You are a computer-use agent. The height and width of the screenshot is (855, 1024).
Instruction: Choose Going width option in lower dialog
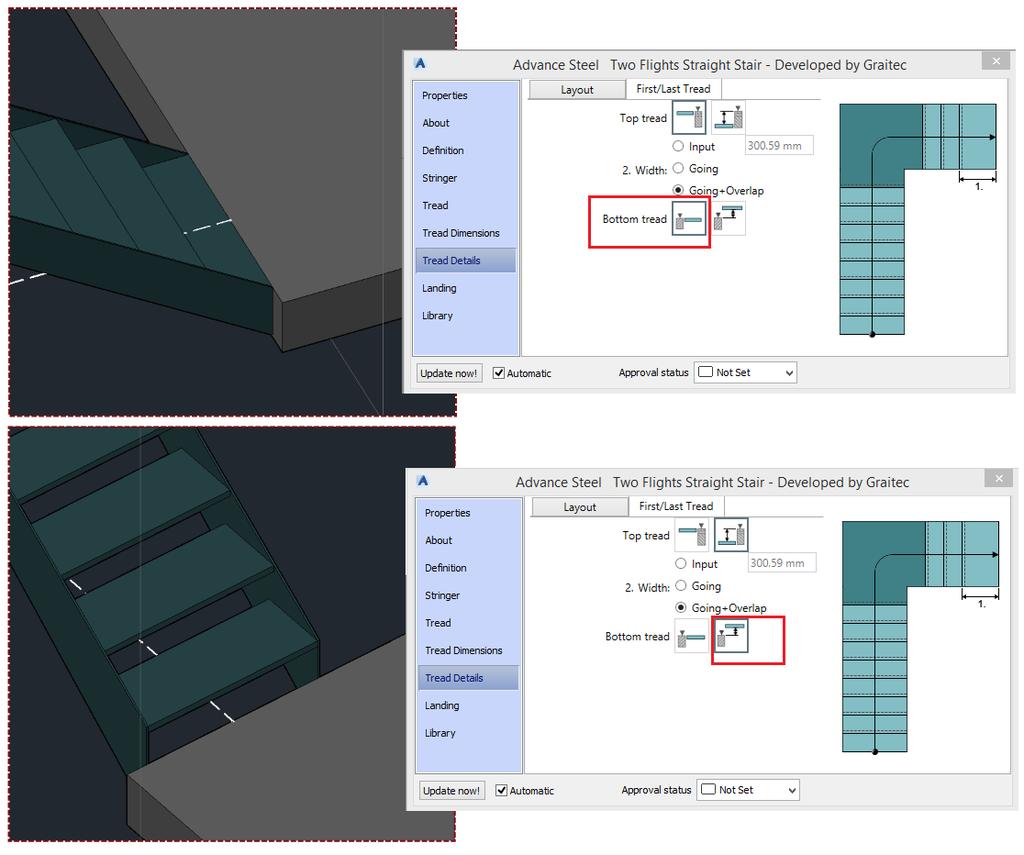[680, 586]
